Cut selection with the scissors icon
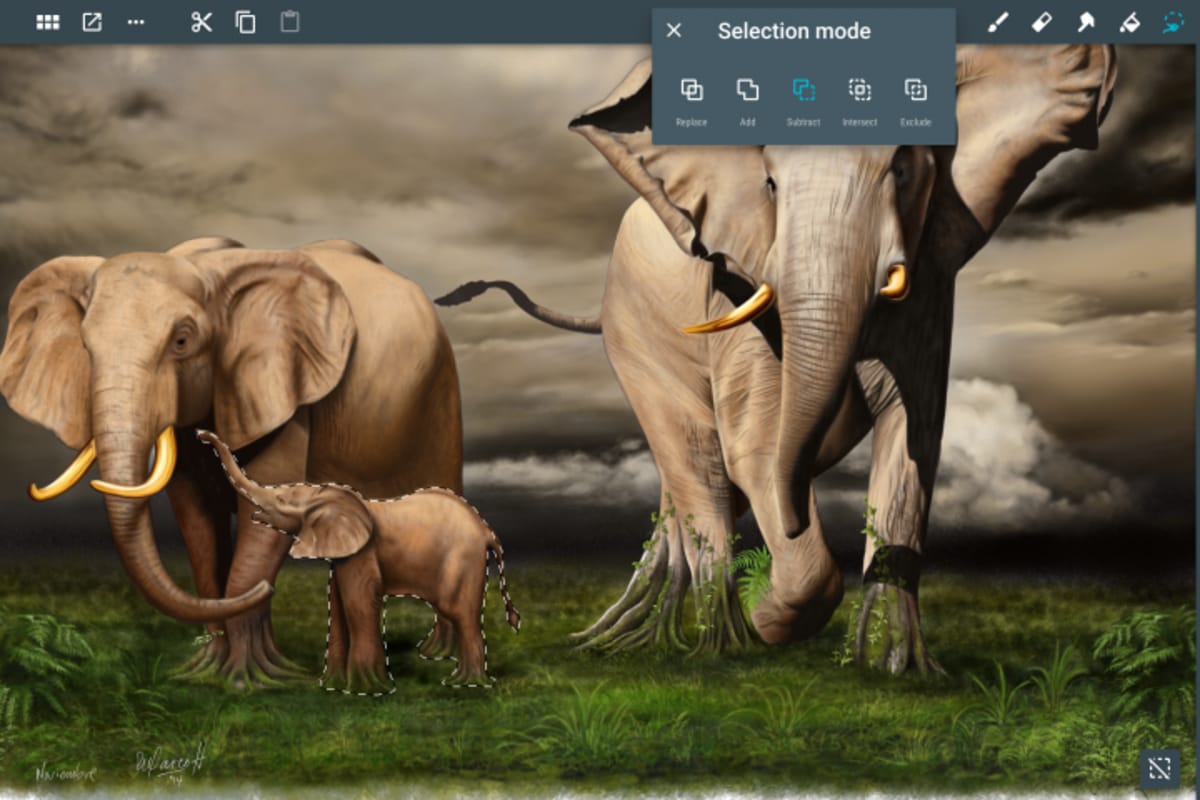 [x=202, y=22]
